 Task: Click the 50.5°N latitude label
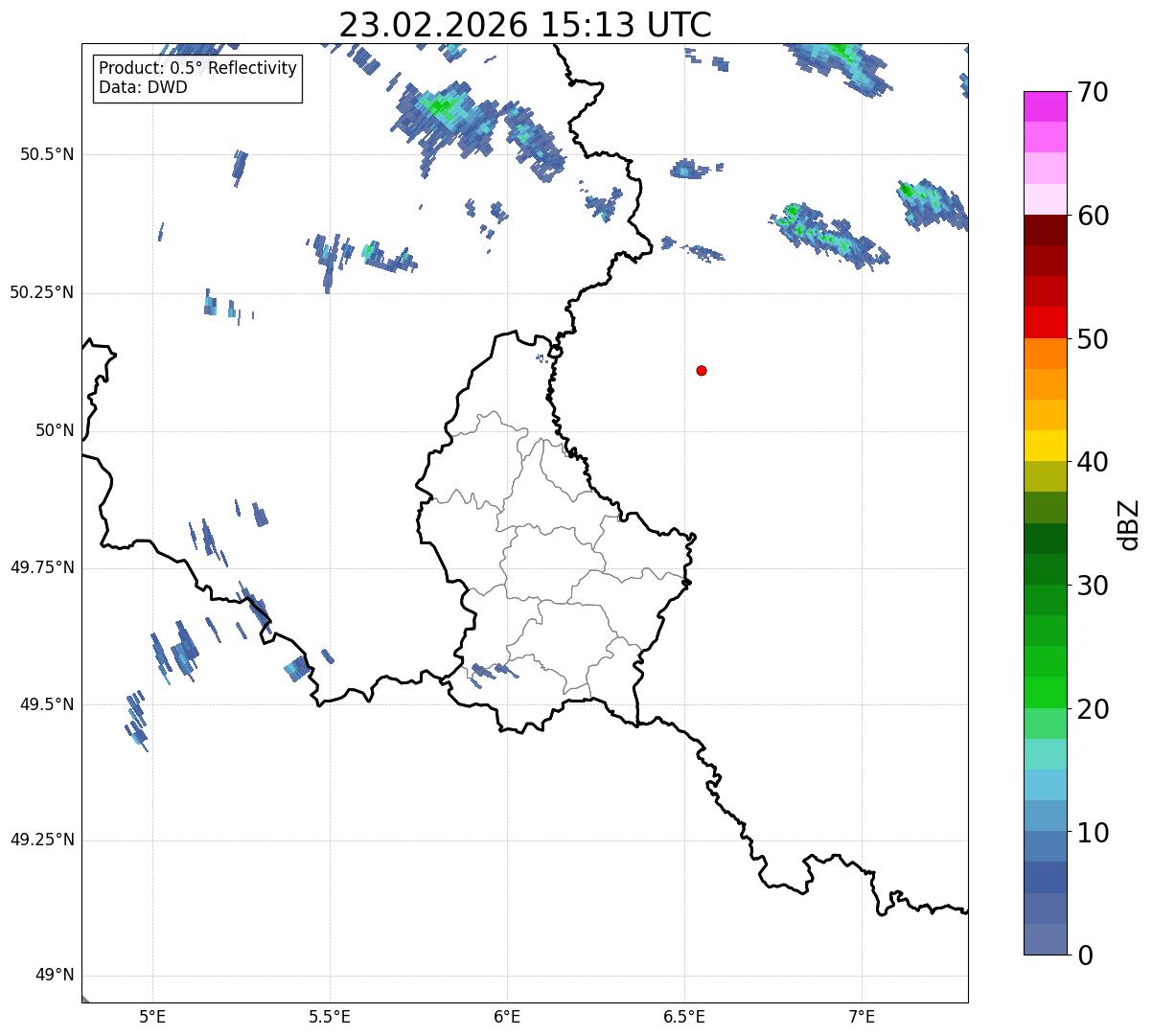47,154
